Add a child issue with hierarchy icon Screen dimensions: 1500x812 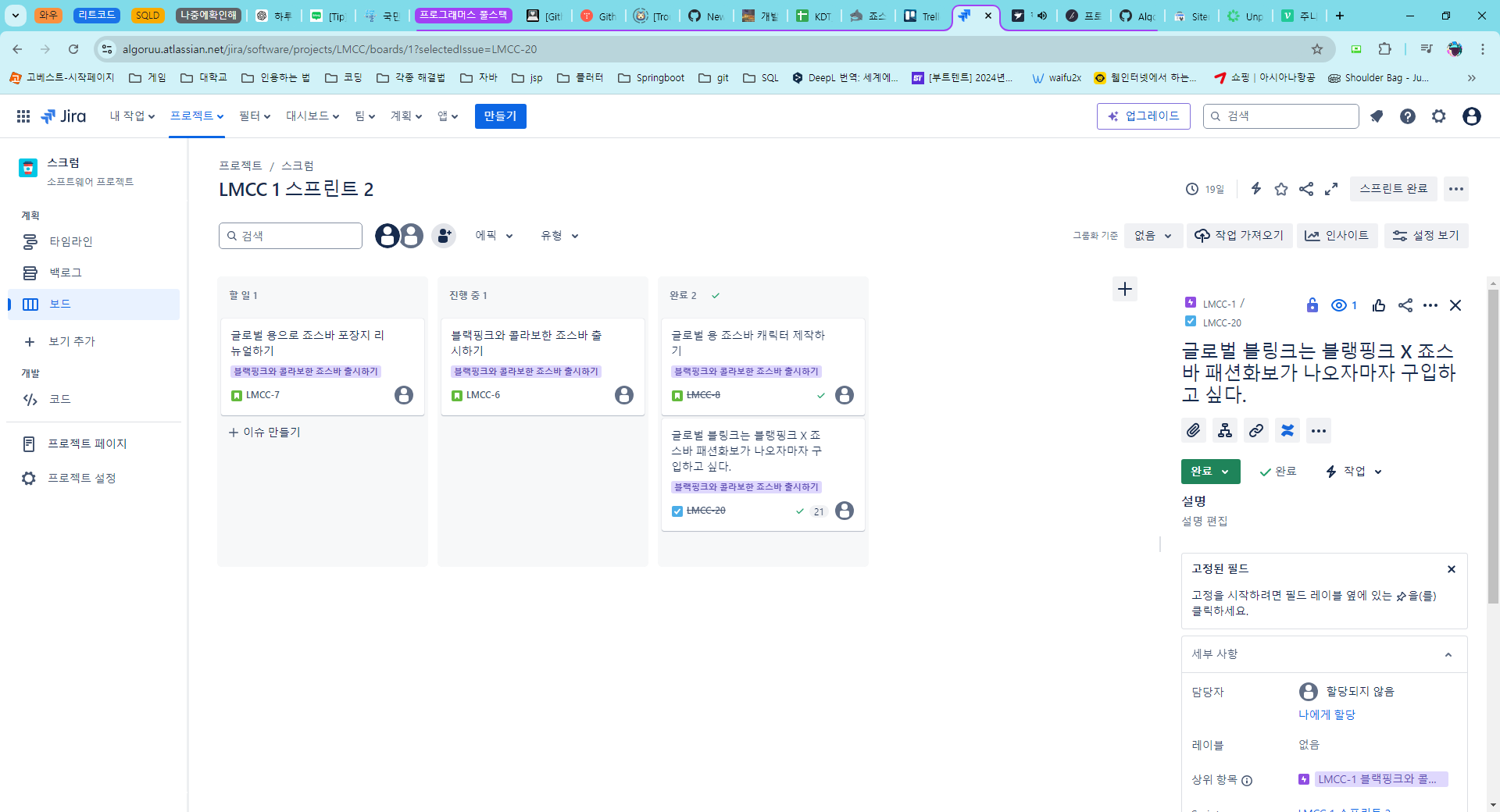(x=1225, y=430)
